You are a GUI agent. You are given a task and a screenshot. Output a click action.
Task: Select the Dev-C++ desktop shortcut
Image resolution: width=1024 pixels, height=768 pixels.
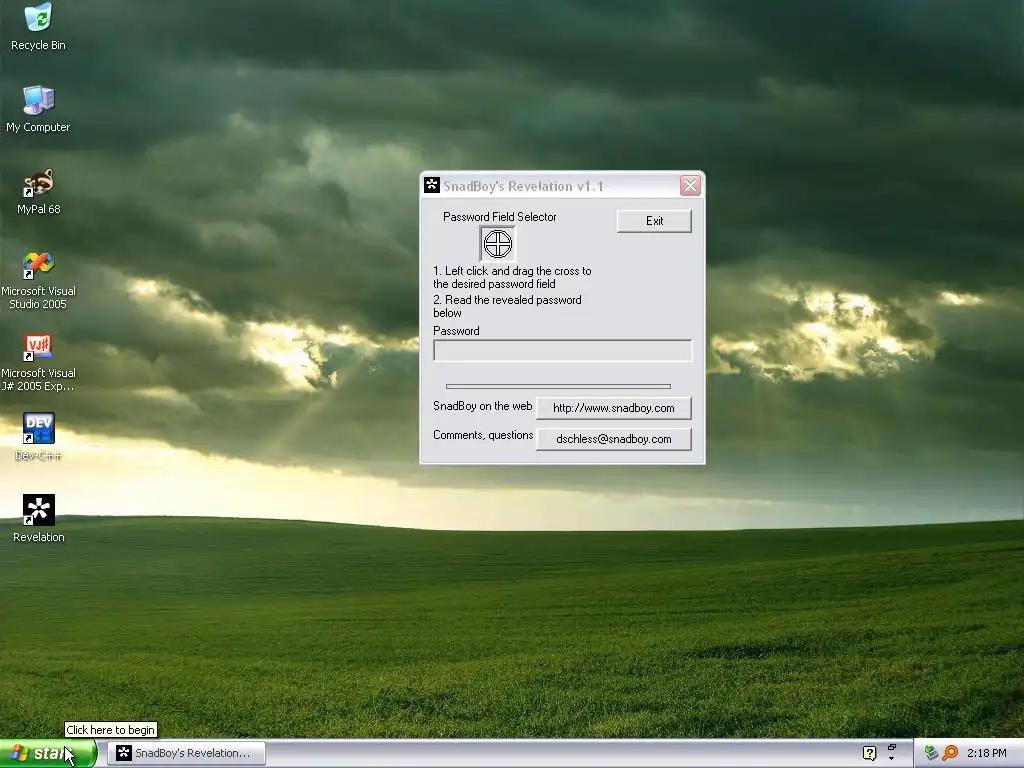pyautogui.click(x=38, y=437)
